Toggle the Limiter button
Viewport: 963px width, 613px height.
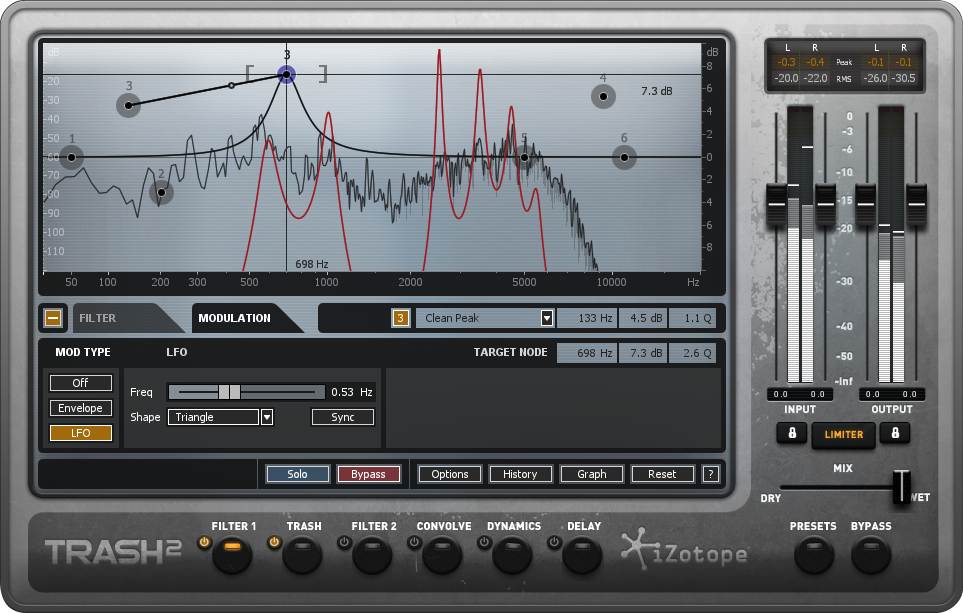pyautogui.click(x=843, y=434)
